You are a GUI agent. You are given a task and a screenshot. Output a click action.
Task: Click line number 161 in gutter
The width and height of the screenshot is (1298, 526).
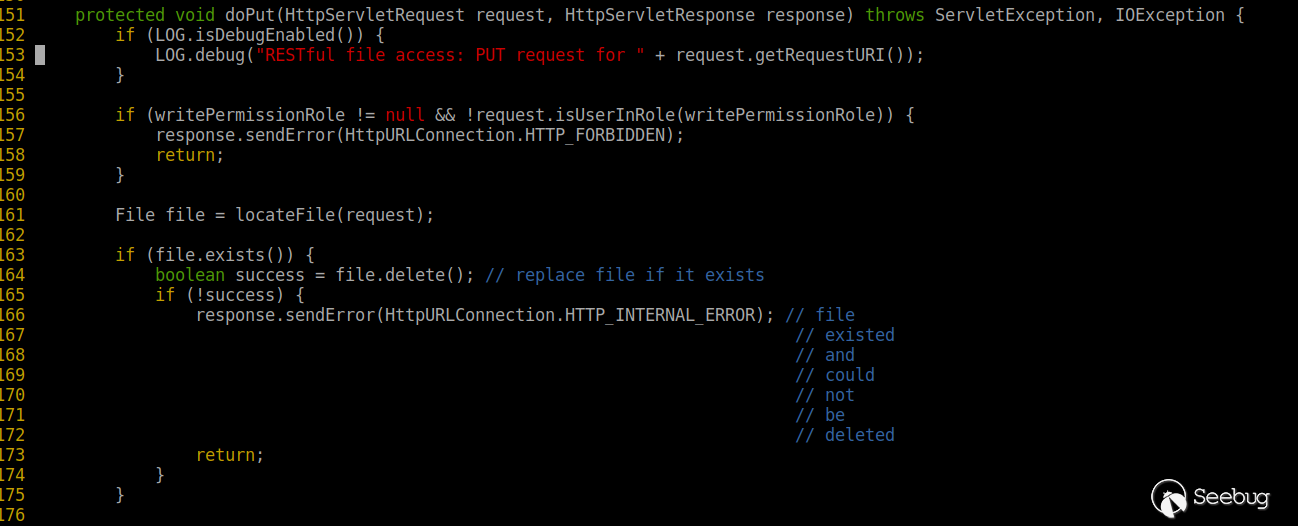(x=12, y=215)
